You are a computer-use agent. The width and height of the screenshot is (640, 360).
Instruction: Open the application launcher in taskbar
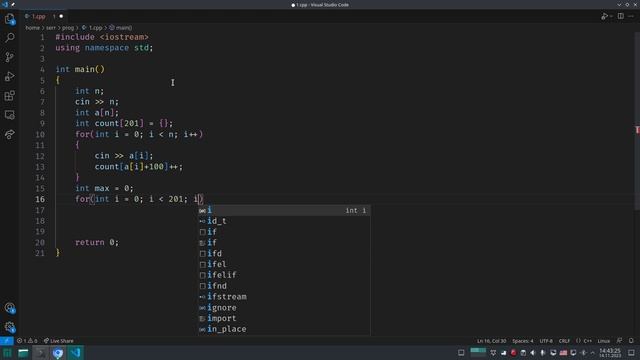(7, 353)
